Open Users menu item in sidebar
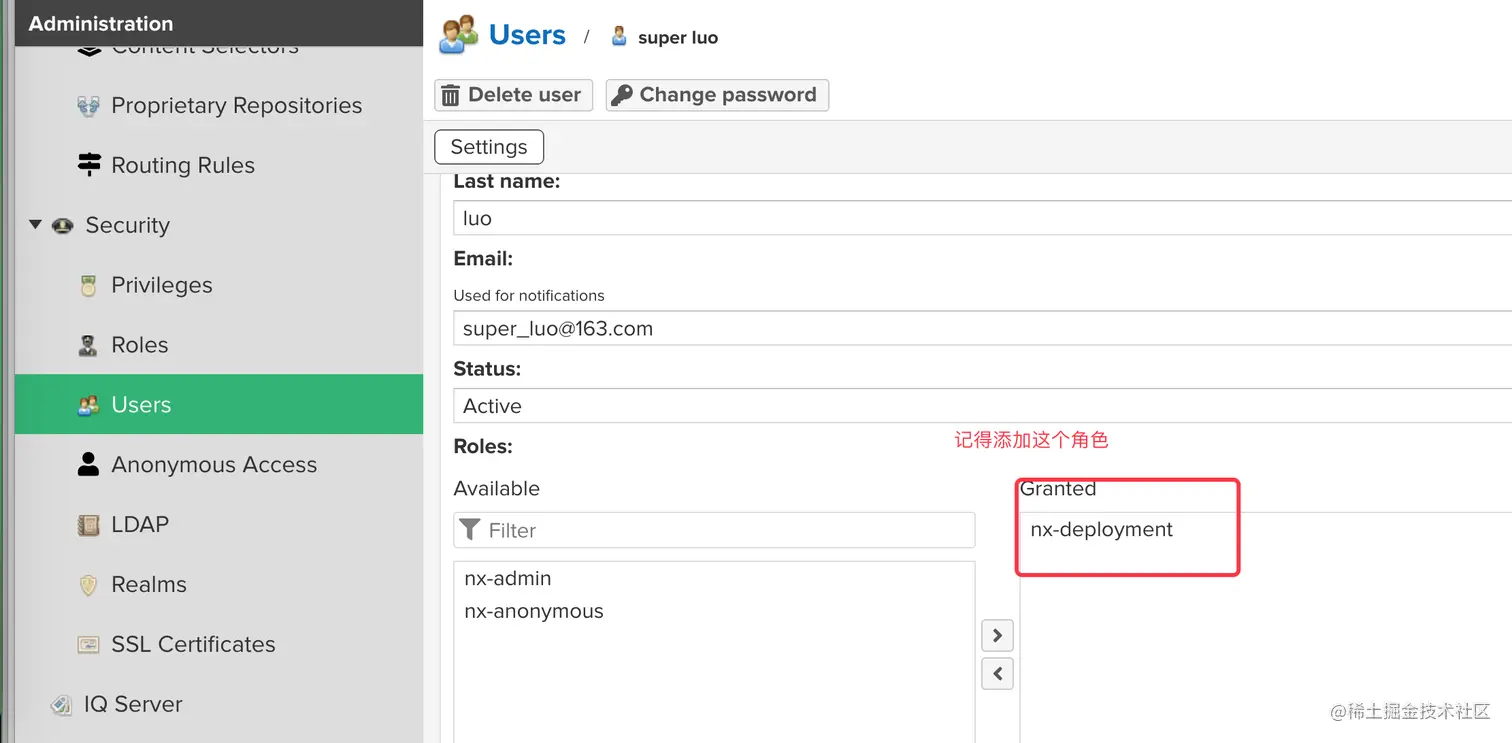Viewport: 1512px width, 743px height. click(x=141, y=405)
